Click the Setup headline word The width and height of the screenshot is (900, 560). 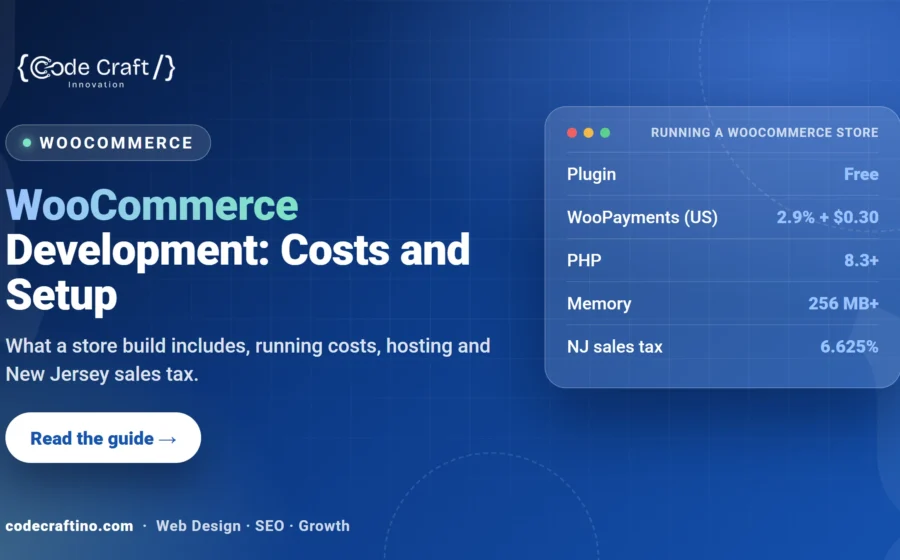(61, 296)
